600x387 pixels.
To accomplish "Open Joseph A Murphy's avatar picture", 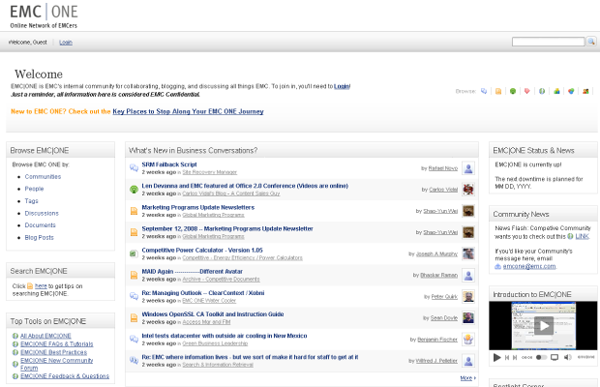I will [x=468, y=253].
